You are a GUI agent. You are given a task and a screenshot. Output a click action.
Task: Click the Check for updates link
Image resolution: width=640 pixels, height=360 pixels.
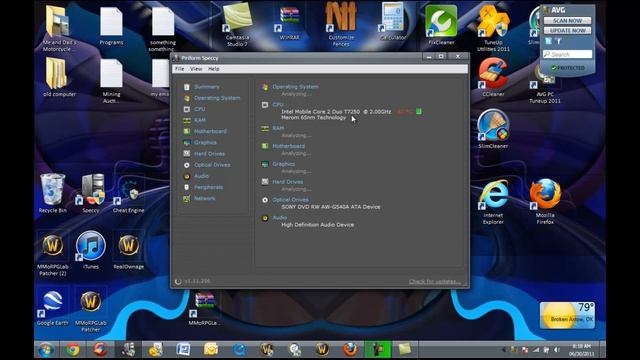pos(435,282)
